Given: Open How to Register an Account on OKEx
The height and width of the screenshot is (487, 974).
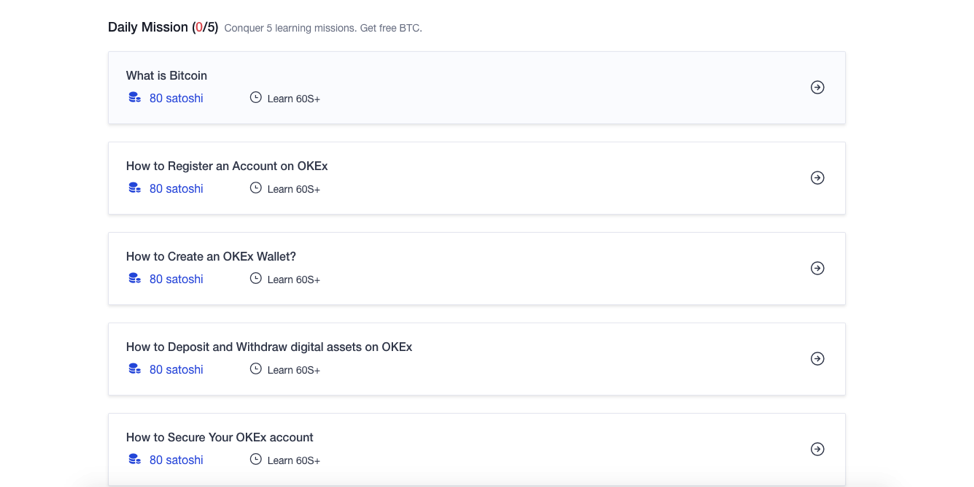Looking at the screenshot, I should tap(226, 166).
